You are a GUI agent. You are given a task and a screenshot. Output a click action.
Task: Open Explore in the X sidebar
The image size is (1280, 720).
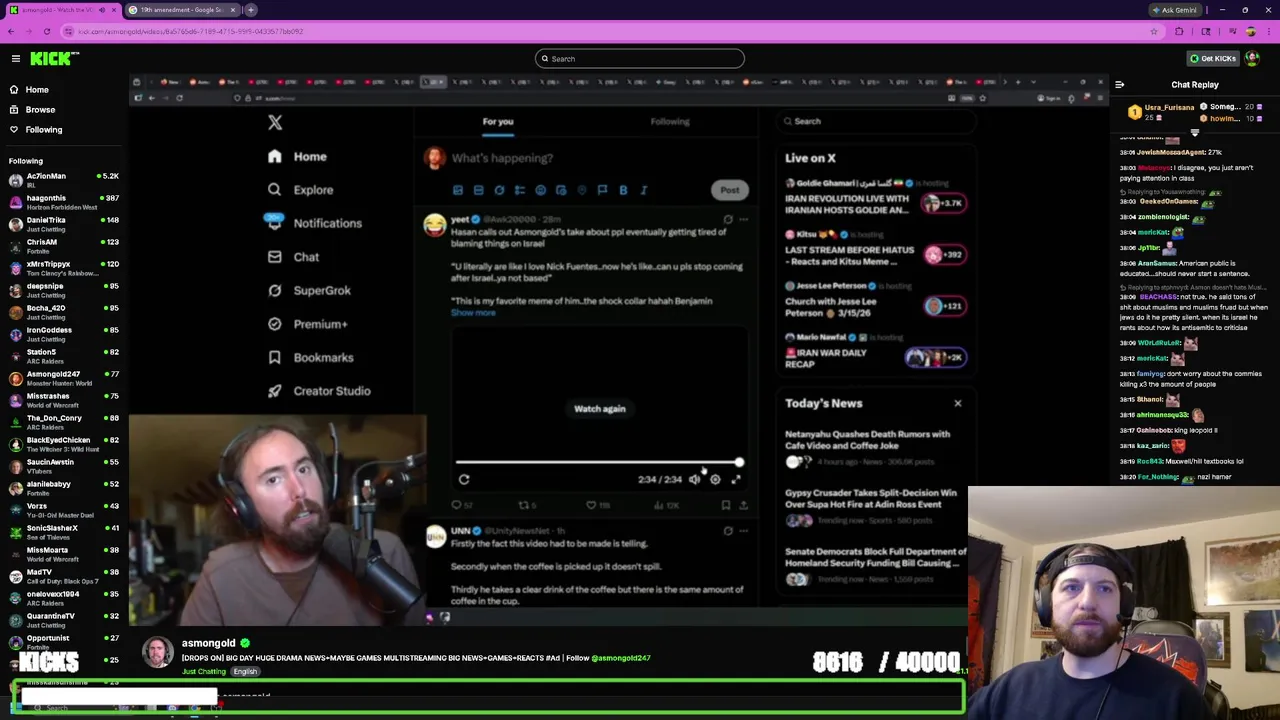click(x=300, y=190)
